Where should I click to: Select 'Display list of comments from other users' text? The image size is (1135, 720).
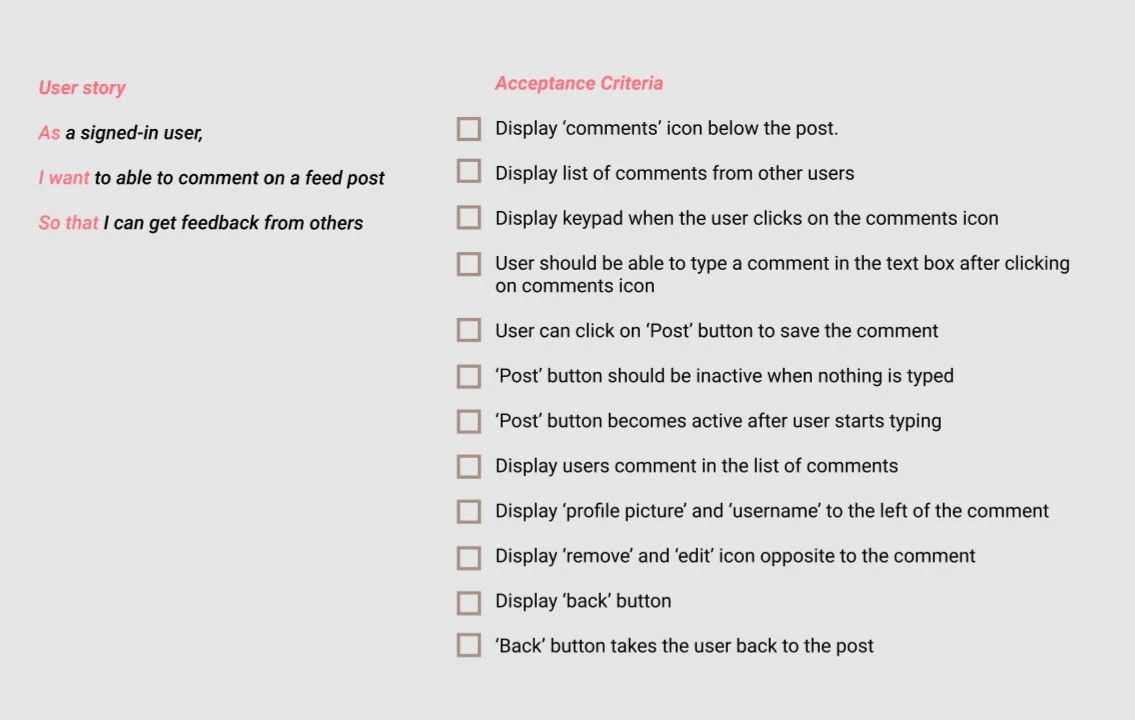point(675,173)
